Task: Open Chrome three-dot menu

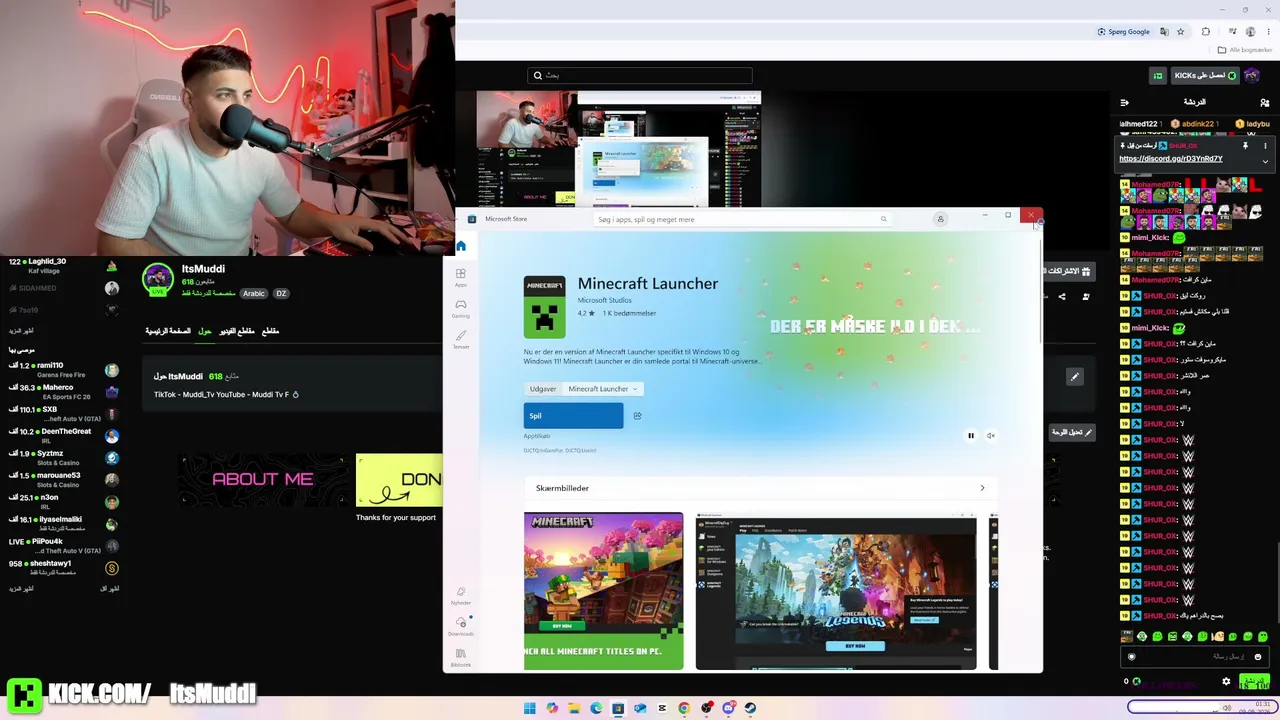Action: (1269, 32)
